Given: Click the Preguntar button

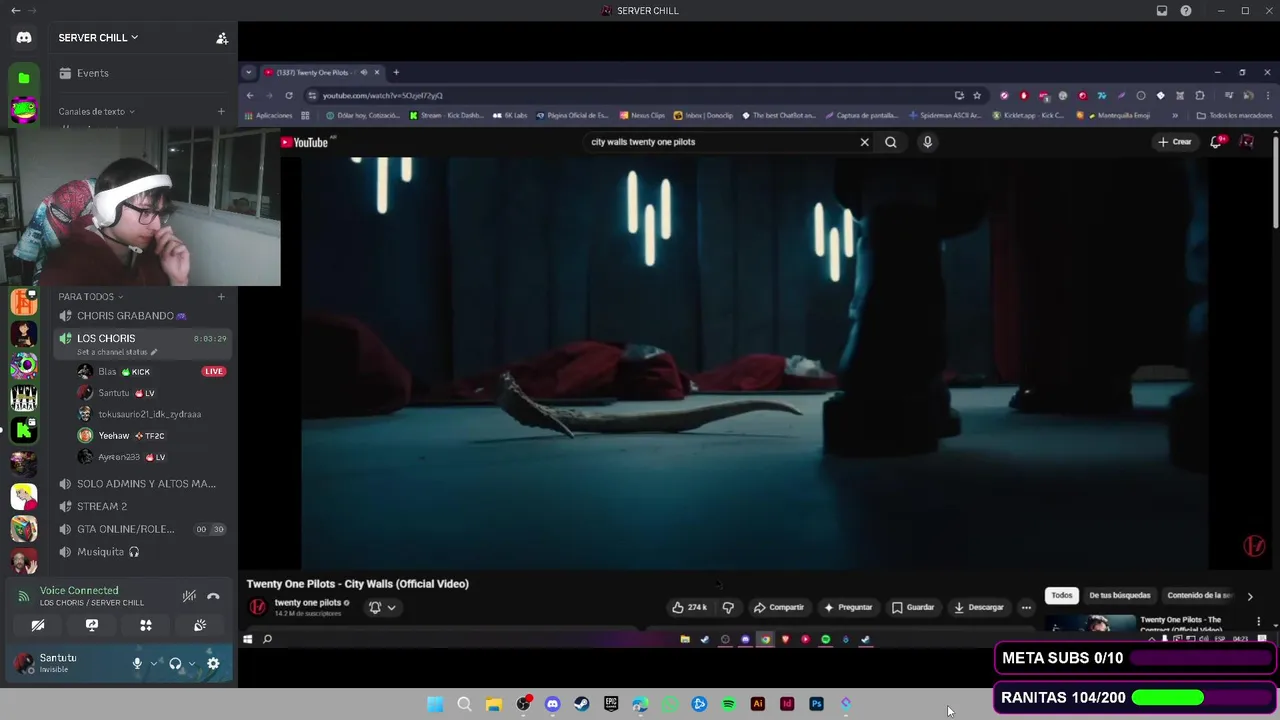Looking at the screenshot, I should click(848, 607).
